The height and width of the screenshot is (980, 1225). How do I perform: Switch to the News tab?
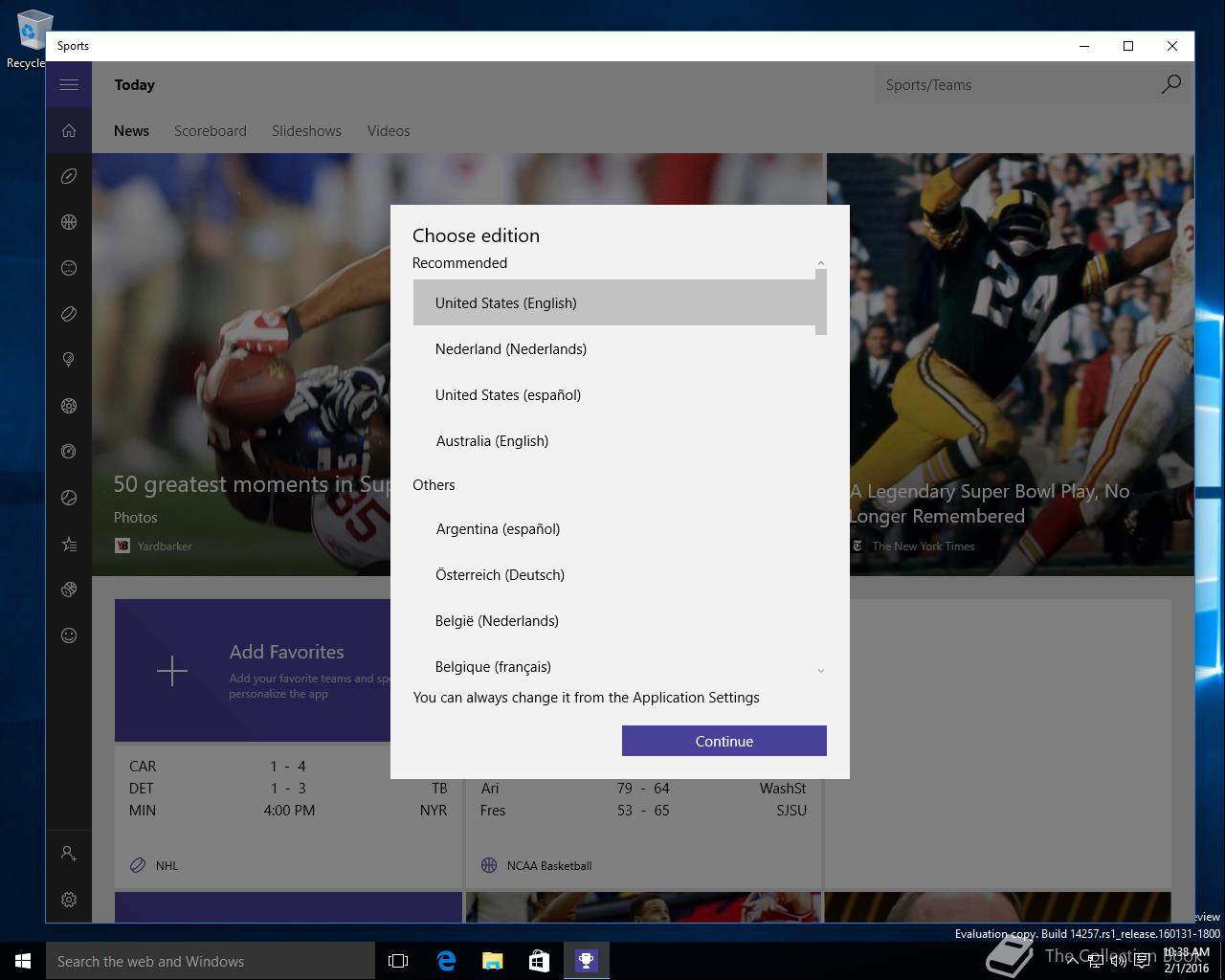(131, 131)
